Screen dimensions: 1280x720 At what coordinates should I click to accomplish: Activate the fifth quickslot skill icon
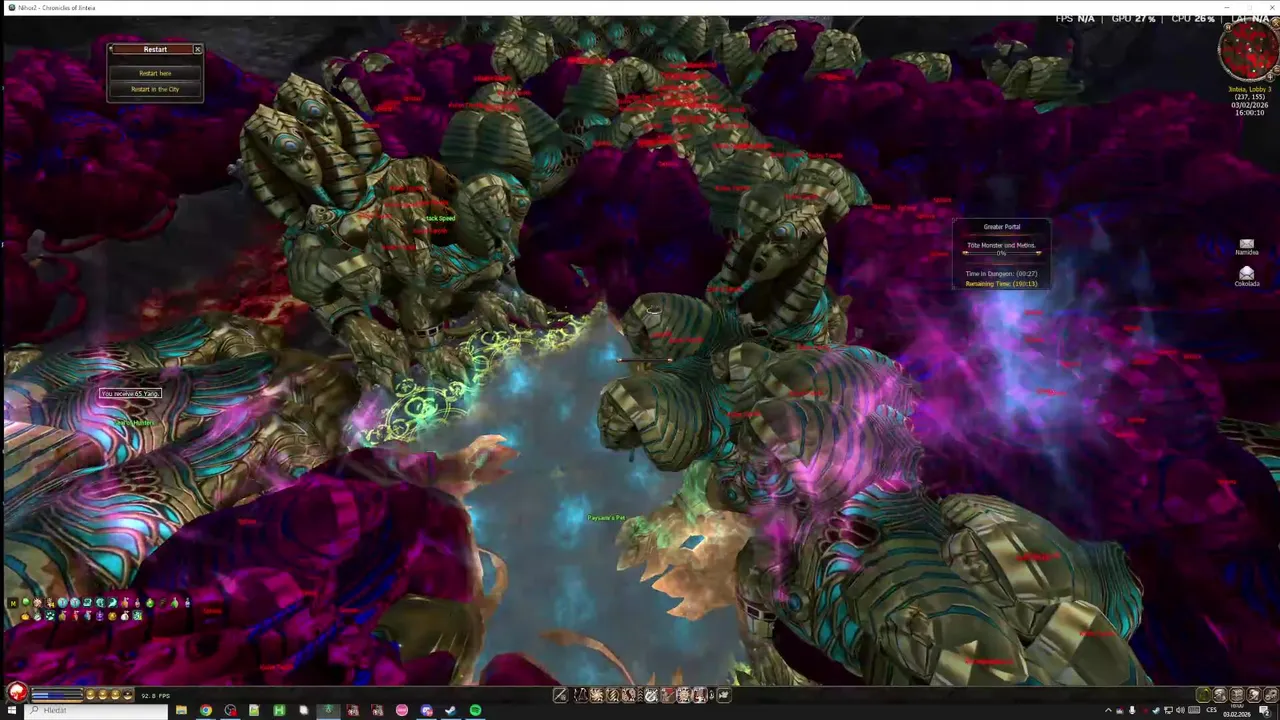click(x=629, y=695)
